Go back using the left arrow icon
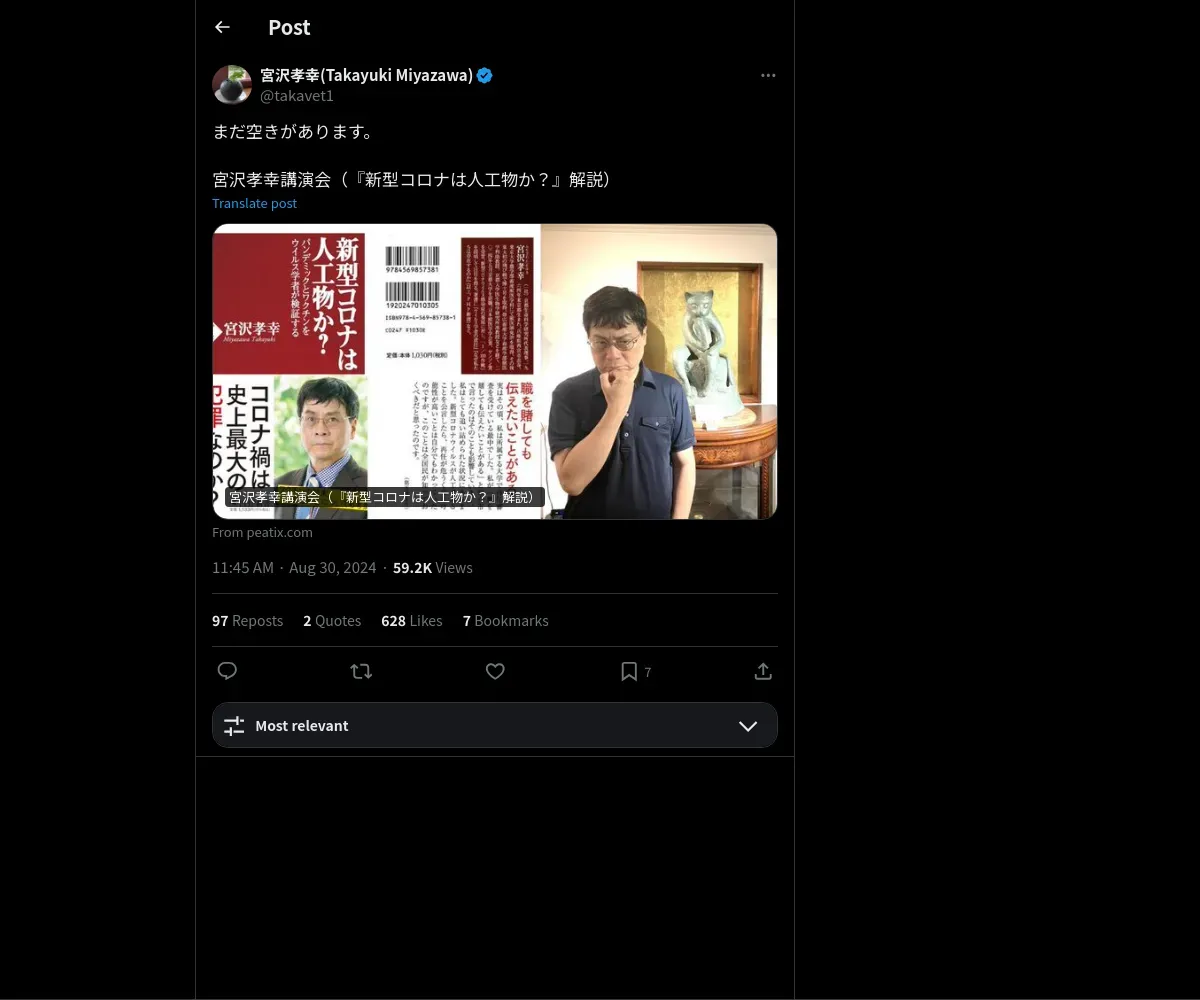This screenshot has height=1000, width=1200. pyautogui.click(x=222, y=27)
